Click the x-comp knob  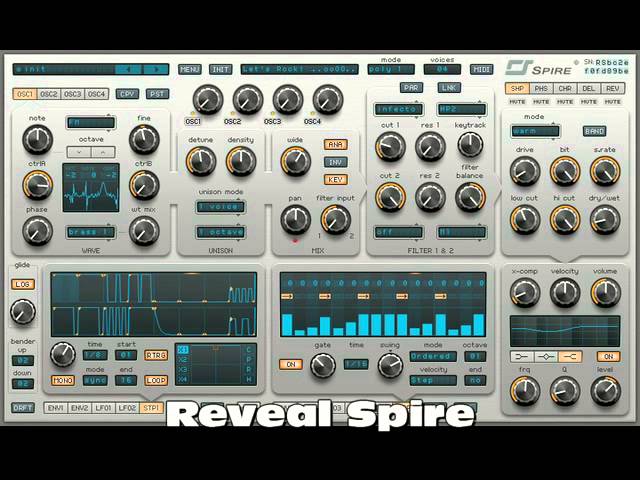pos(525,293)
